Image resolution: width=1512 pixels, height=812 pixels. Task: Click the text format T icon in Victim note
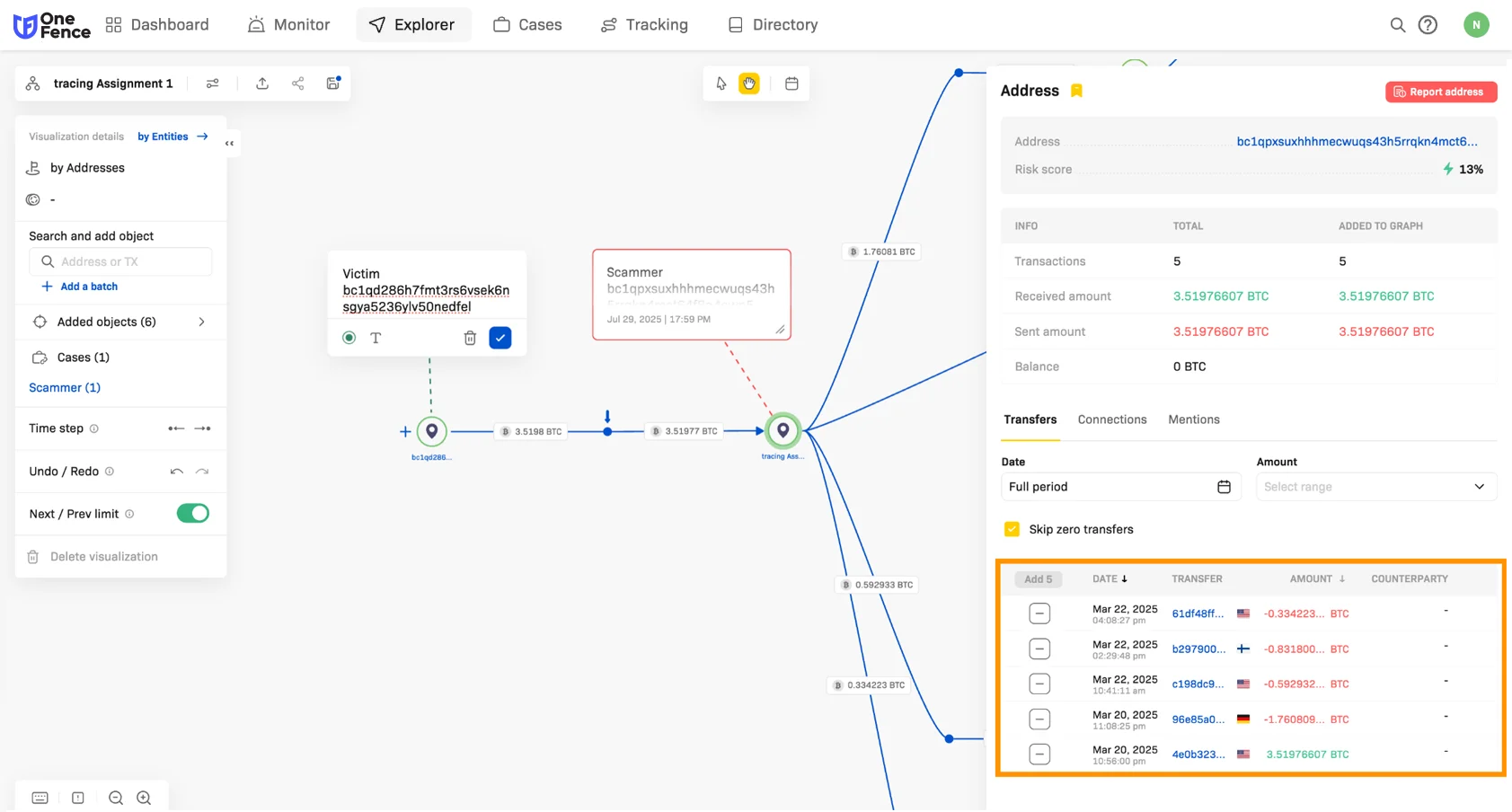(x=376, y=338)
